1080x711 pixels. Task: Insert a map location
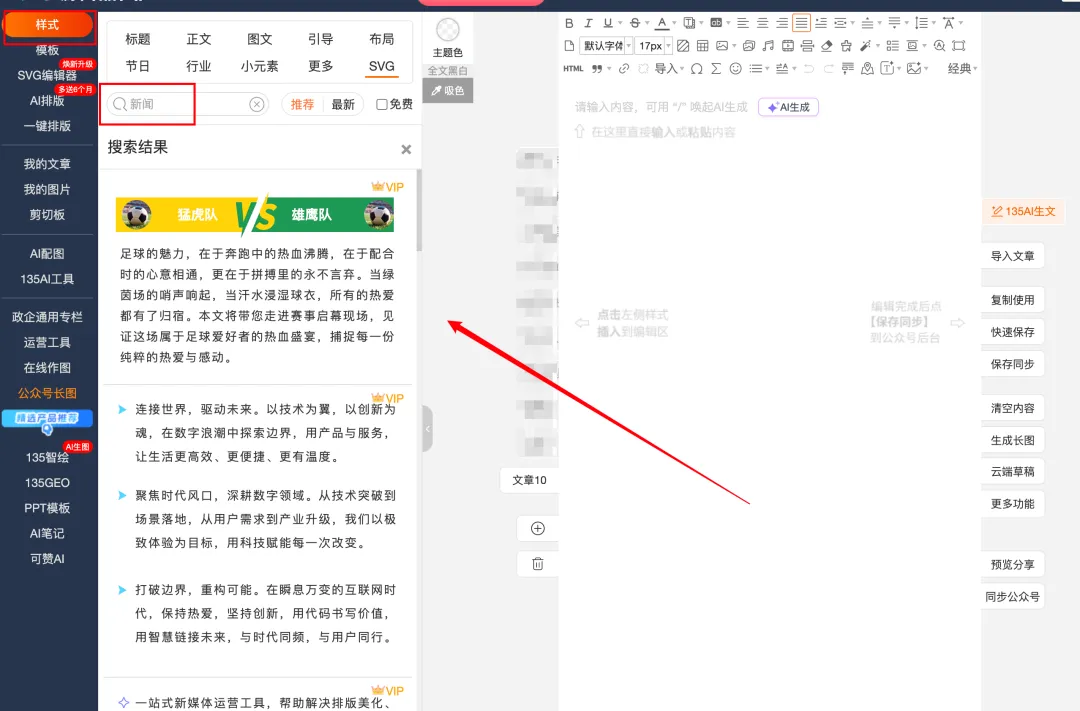click(868, 69)
